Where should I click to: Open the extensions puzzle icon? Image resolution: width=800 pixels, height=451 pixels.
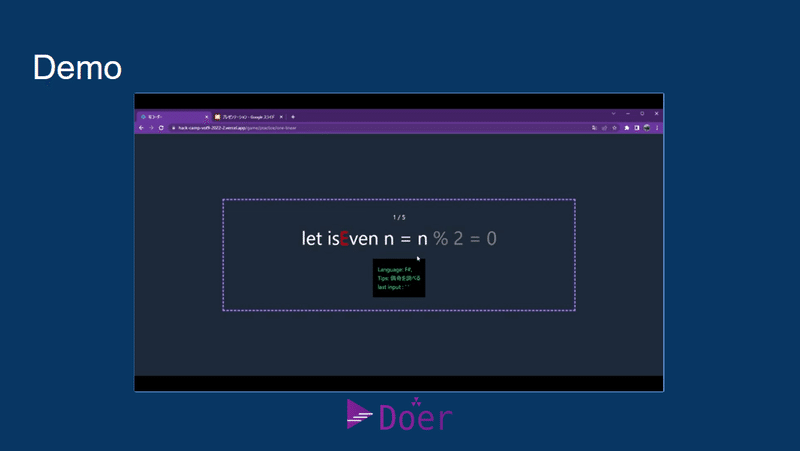point(627,128)
